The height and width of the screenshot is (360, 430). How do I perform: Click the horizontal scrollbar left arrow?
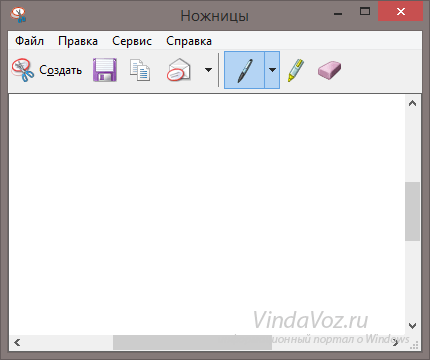click(x=17, y=342)
